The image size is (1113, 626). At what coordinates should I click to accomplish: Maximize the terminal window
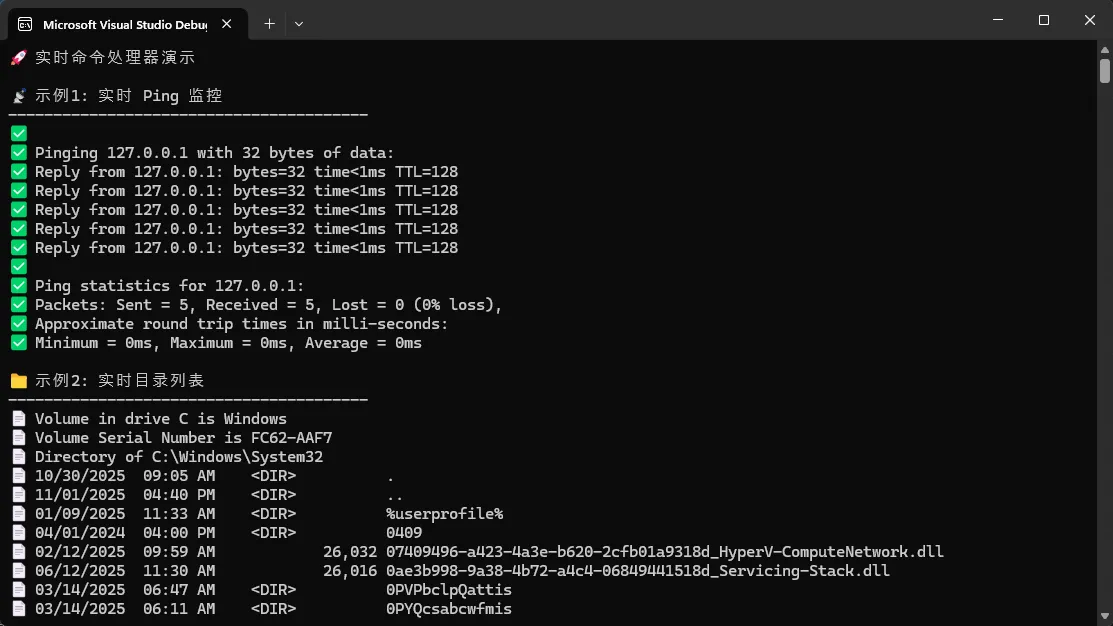1044,20
